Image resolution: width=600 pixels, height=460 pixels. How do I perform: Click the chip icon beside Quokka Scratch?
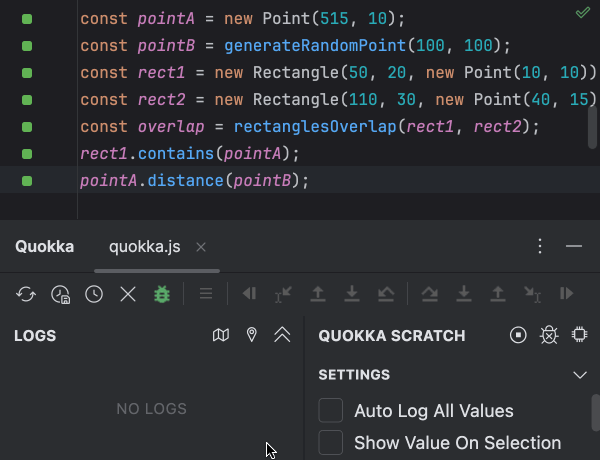[578, 336]
